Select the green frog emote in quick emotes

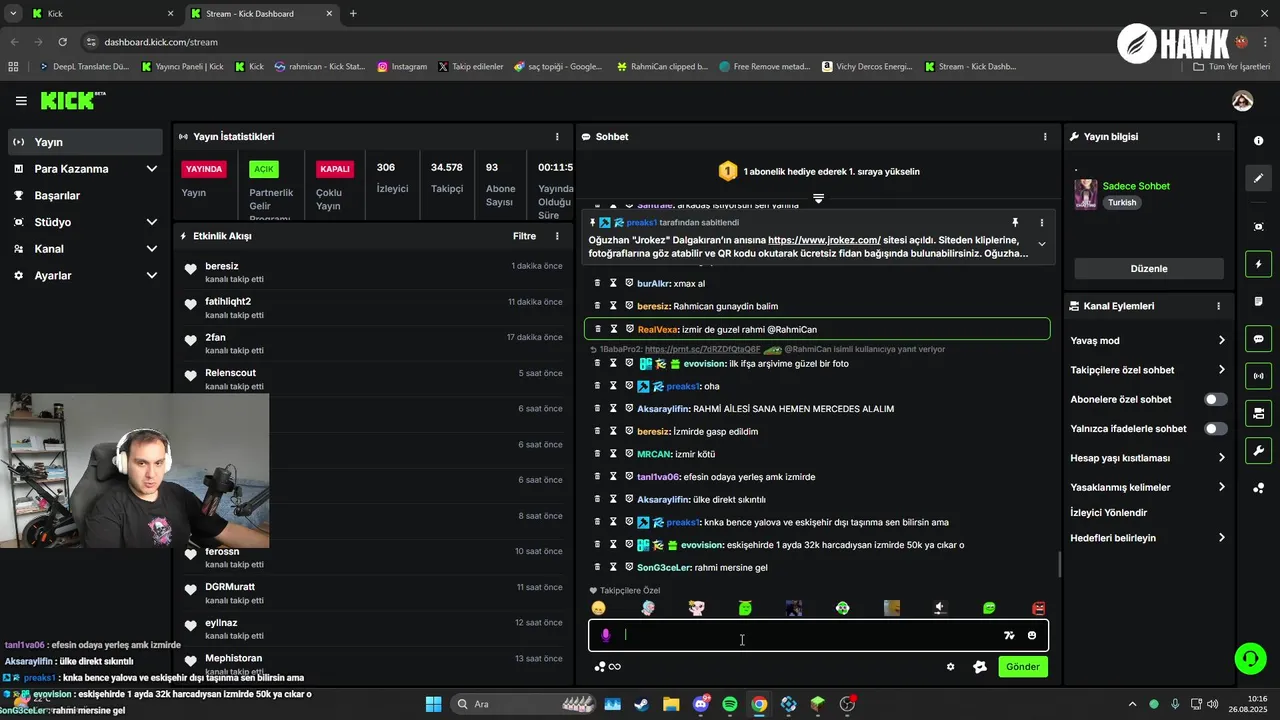[x=745, y=608]
